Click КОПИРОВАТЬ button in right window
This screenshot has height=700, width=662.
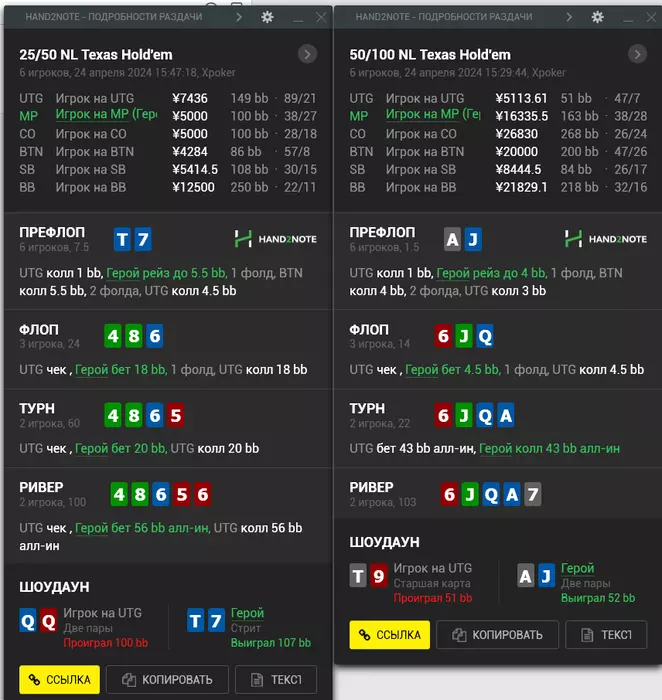click(x=497, y=634)
